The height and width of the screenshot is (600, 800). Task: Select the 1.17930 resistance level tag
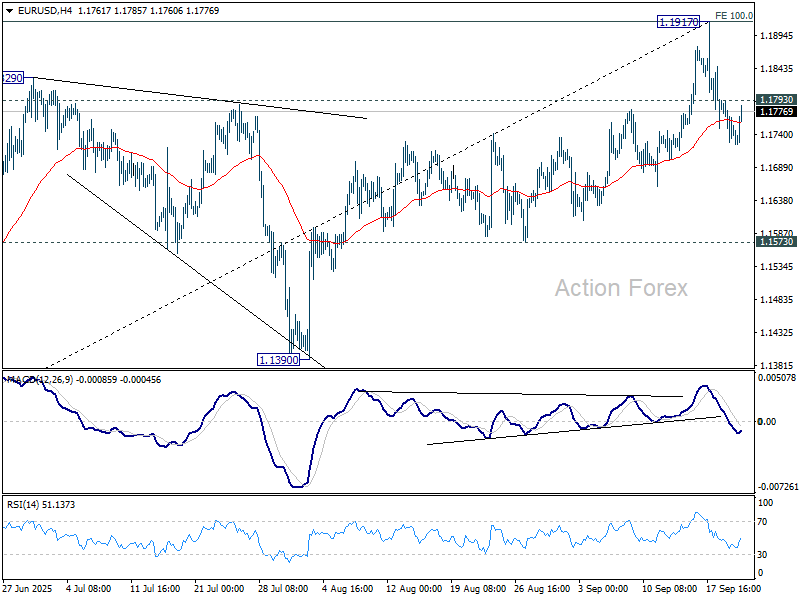click(x=776, y=100)
